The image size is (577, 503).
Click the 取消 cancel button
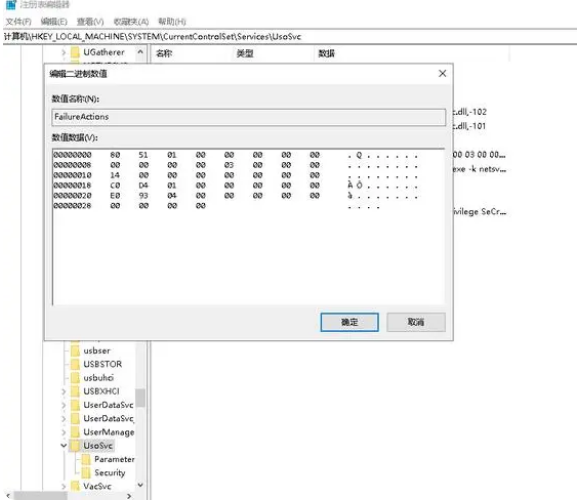416,322
